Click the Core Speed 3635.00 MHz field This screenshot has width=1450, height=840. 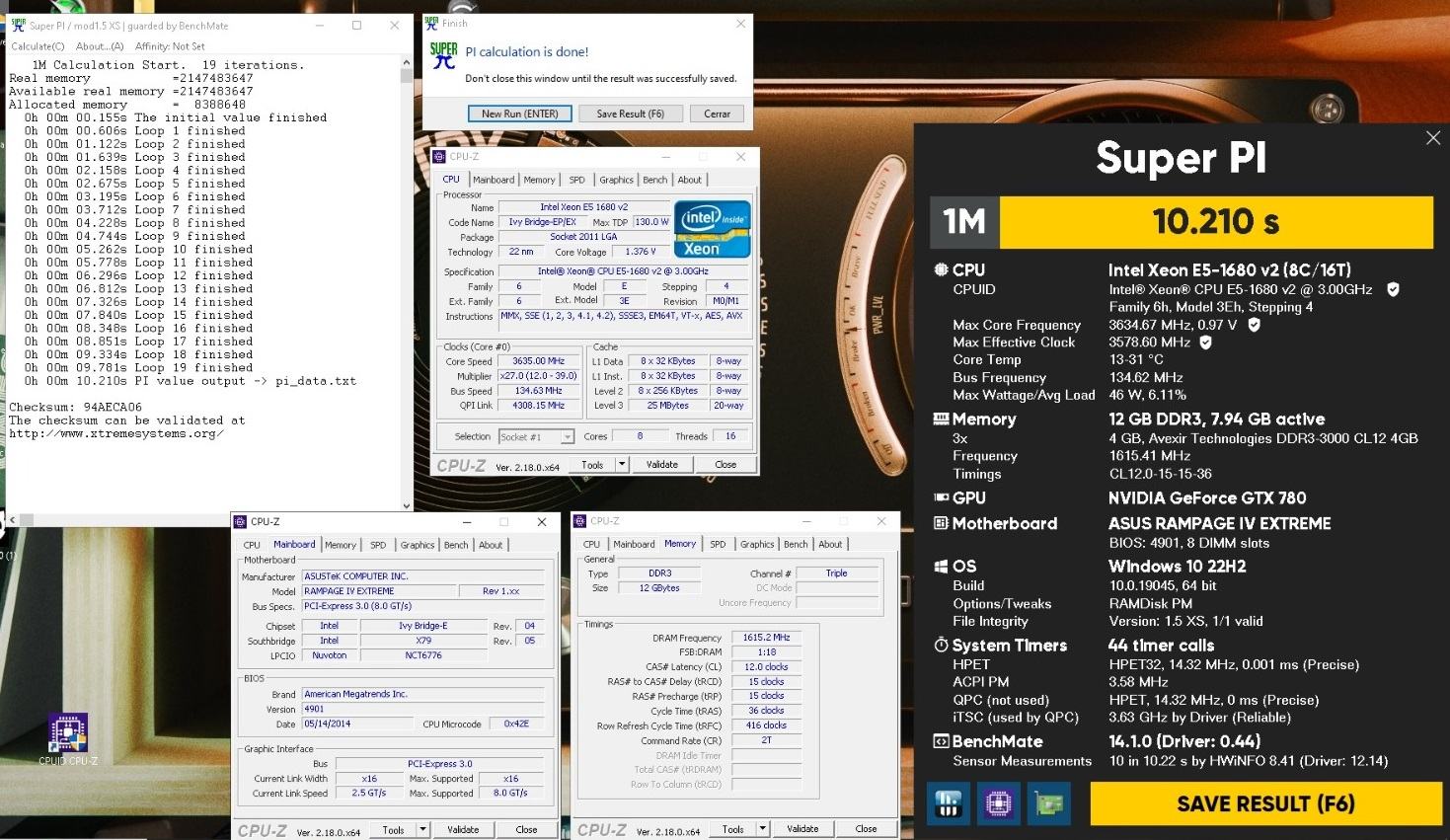pos(539,361)
